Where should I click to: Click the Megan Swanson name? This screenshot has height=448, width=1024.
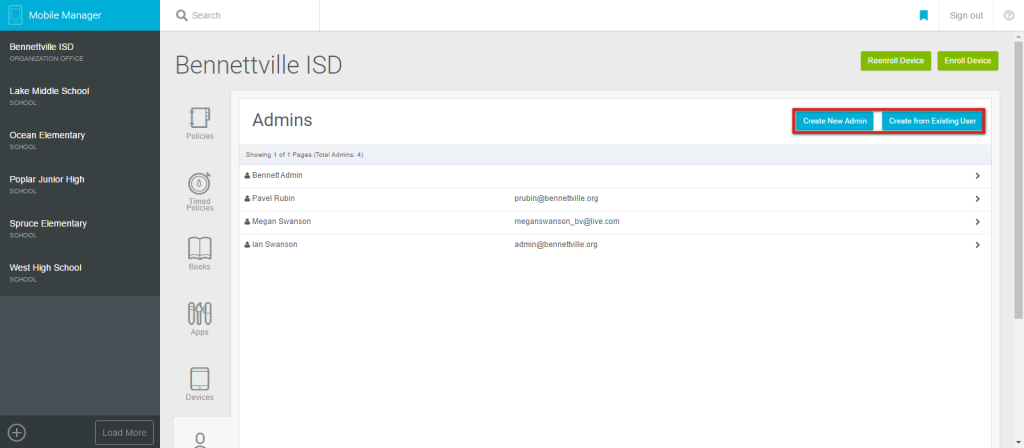pos(281,221)
